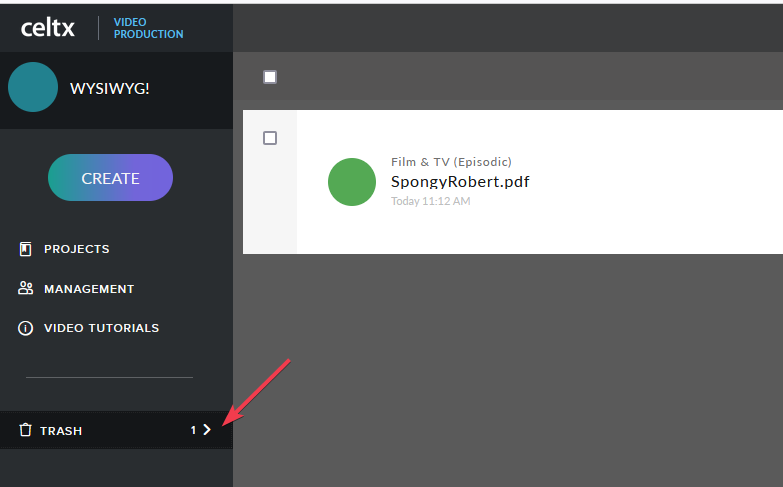
Task: Click the CREATE button
Action: point(110,178)
